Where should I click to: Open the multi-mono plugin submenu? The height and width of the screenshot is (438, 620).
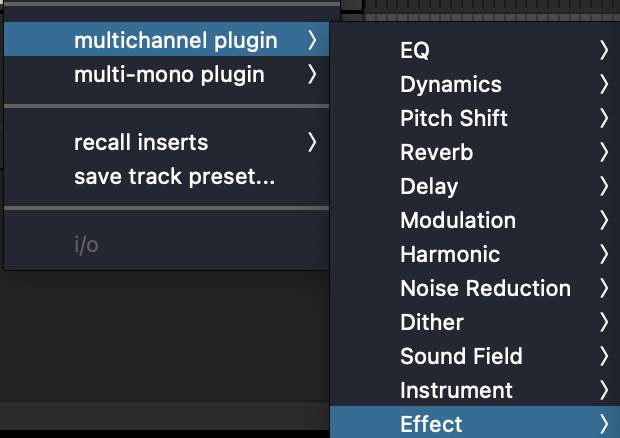click(x=166, y=74)
